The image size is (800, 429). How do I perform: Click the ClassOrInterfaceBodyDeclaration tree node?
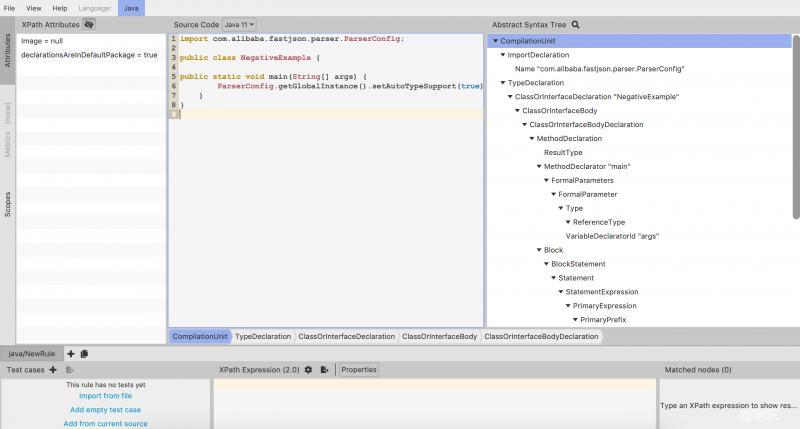pyautogui.click(x=586, y=124)
